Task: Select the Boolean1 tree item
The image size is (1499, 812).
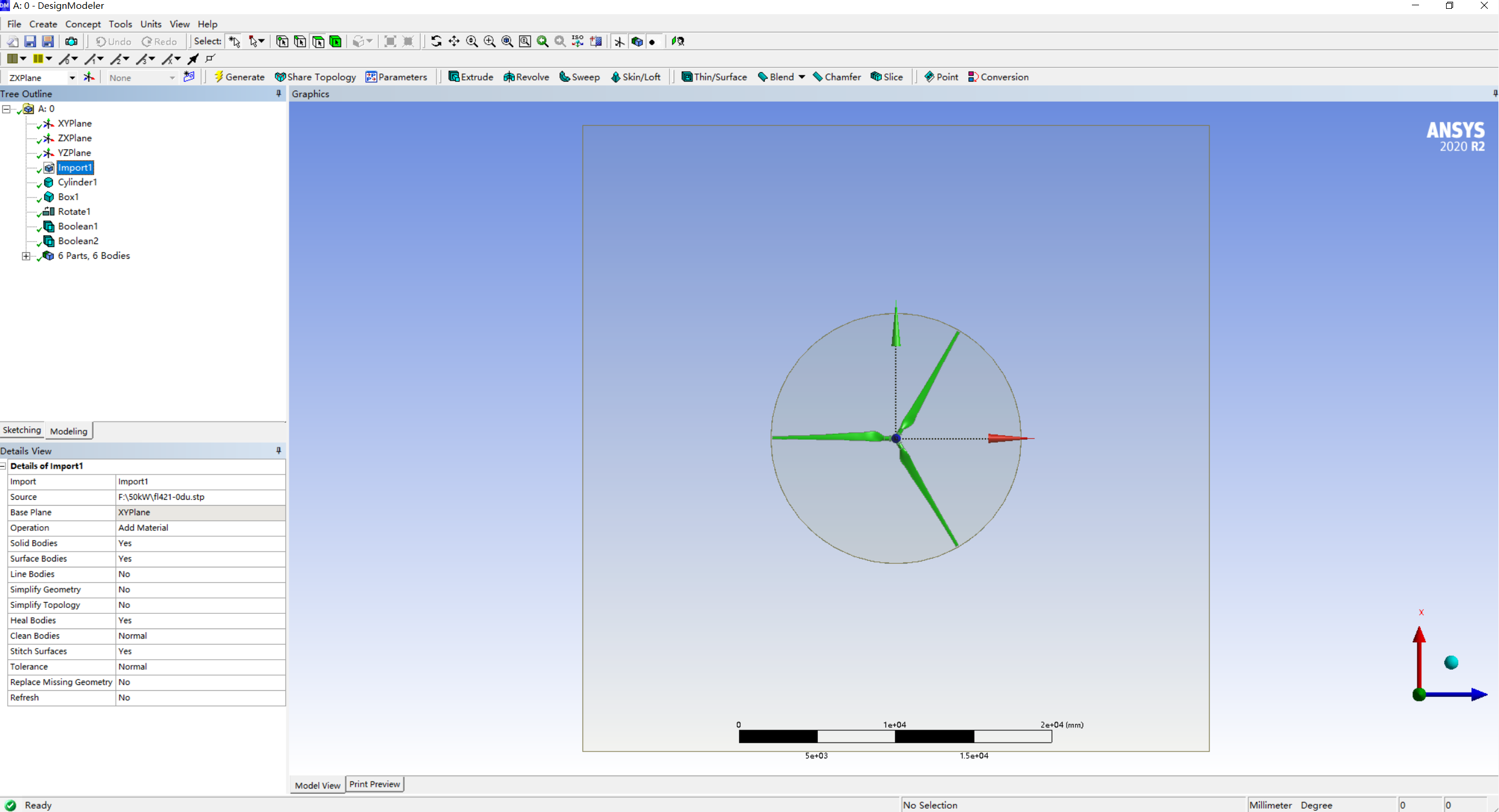Action: coord(78,226)
